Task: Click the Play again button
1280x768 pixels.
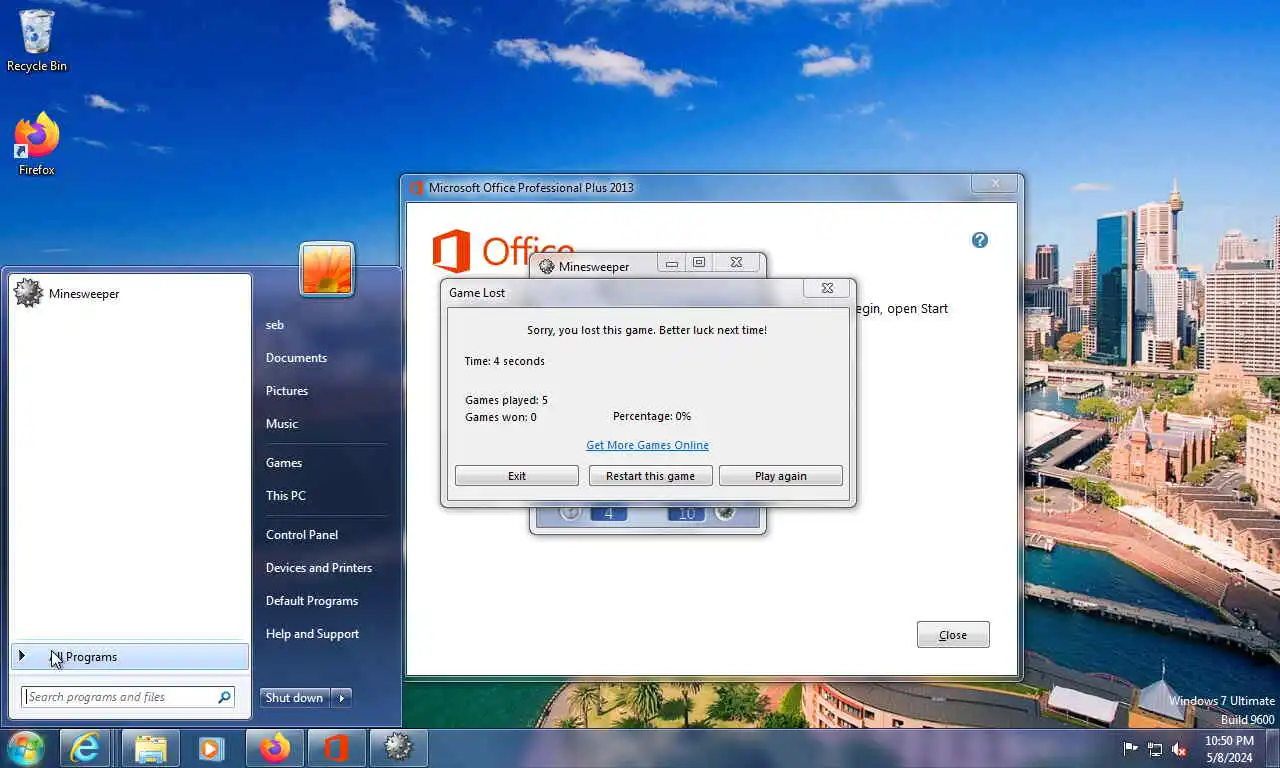Action: click(781, 476)
